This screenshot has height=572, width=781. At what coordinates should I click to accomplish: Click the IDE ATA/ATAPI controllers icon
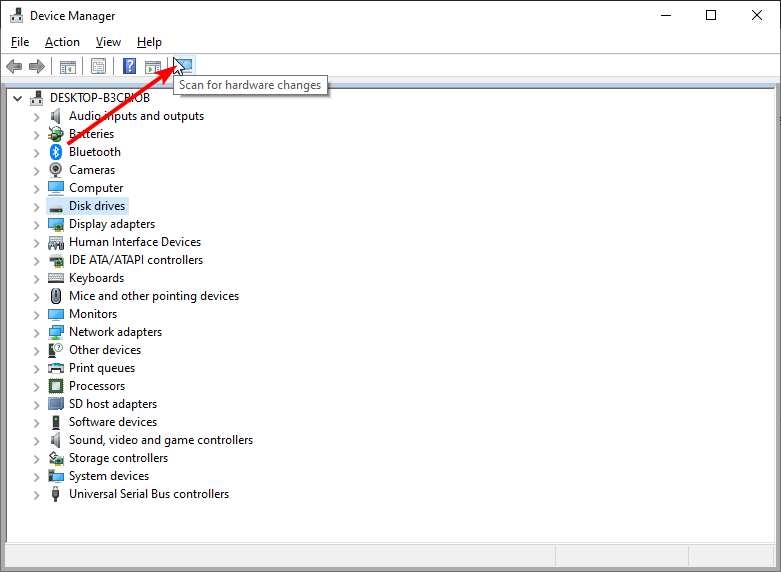(56, 260)
